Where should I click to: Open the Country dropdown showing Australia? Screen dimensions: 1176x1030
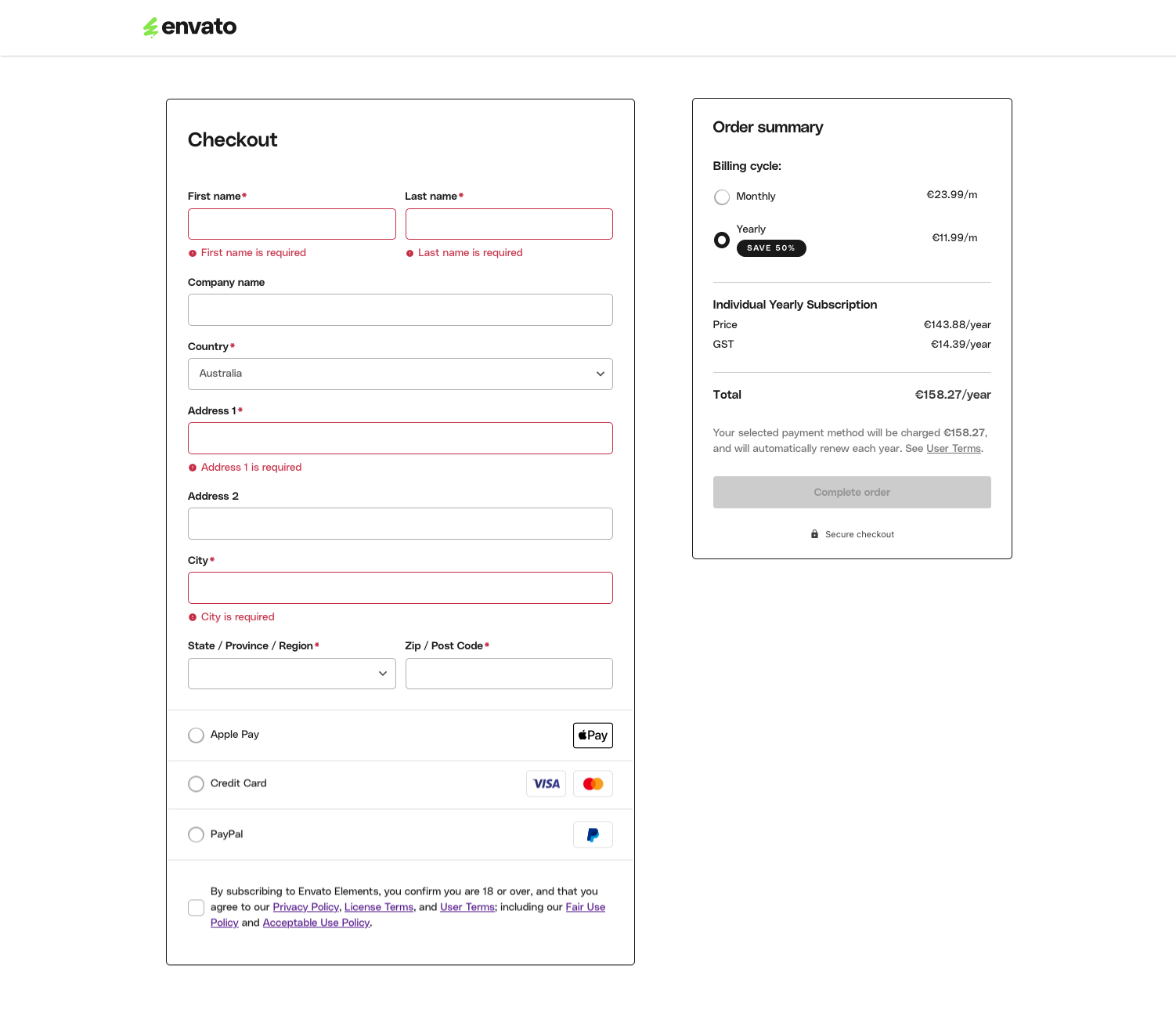[x=400, y=374]
